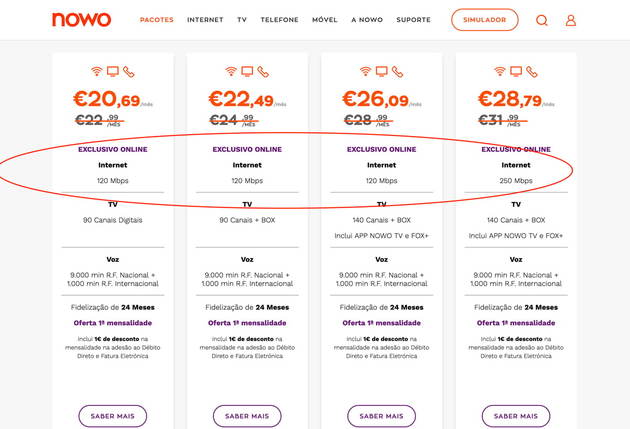Click the television icon above the €26,09 price

(x=382, y=72)
